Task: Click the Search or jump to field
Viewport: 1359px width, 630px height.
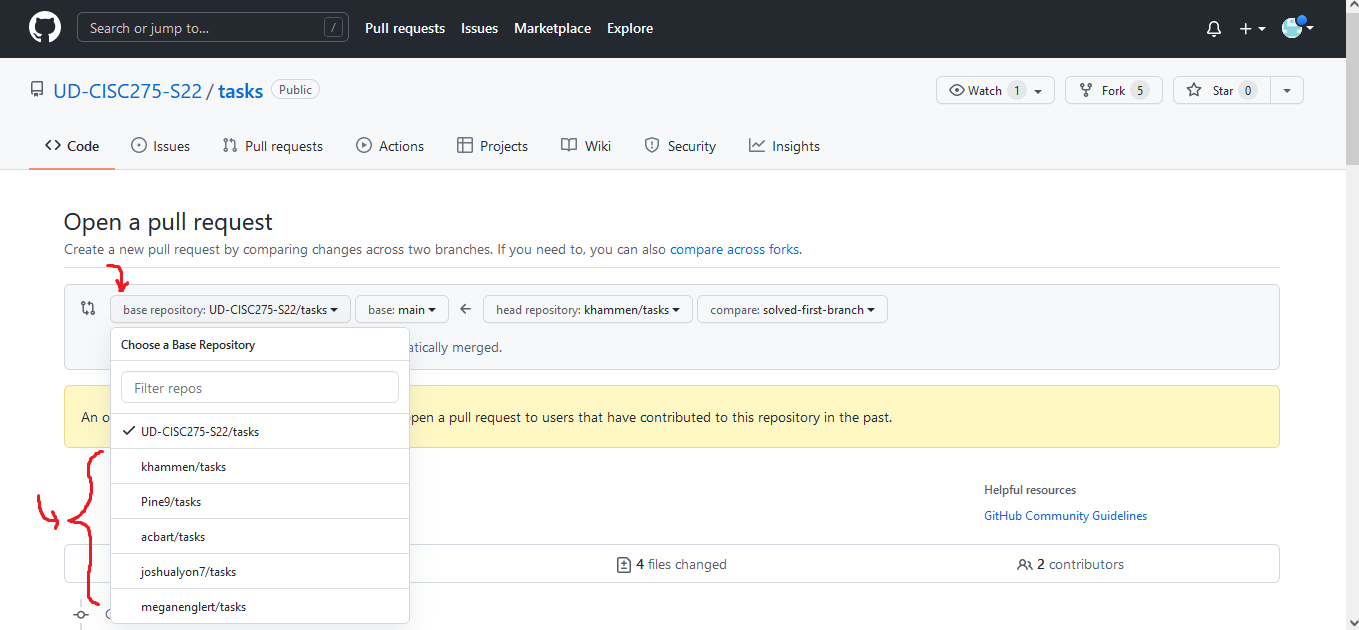Action: click(x=213, y=28)
